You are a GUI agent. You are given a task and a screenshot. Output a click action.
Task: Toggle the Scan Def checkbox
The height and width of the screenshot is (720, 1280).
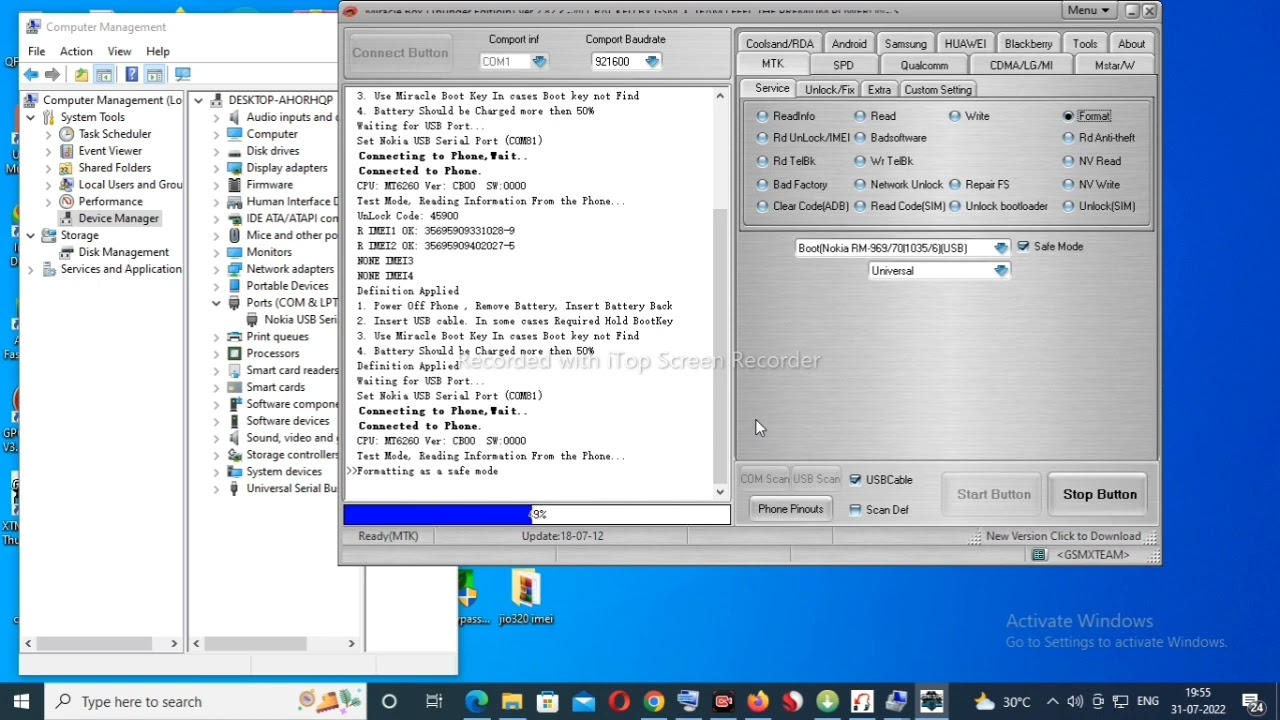(x=855, y=510)
